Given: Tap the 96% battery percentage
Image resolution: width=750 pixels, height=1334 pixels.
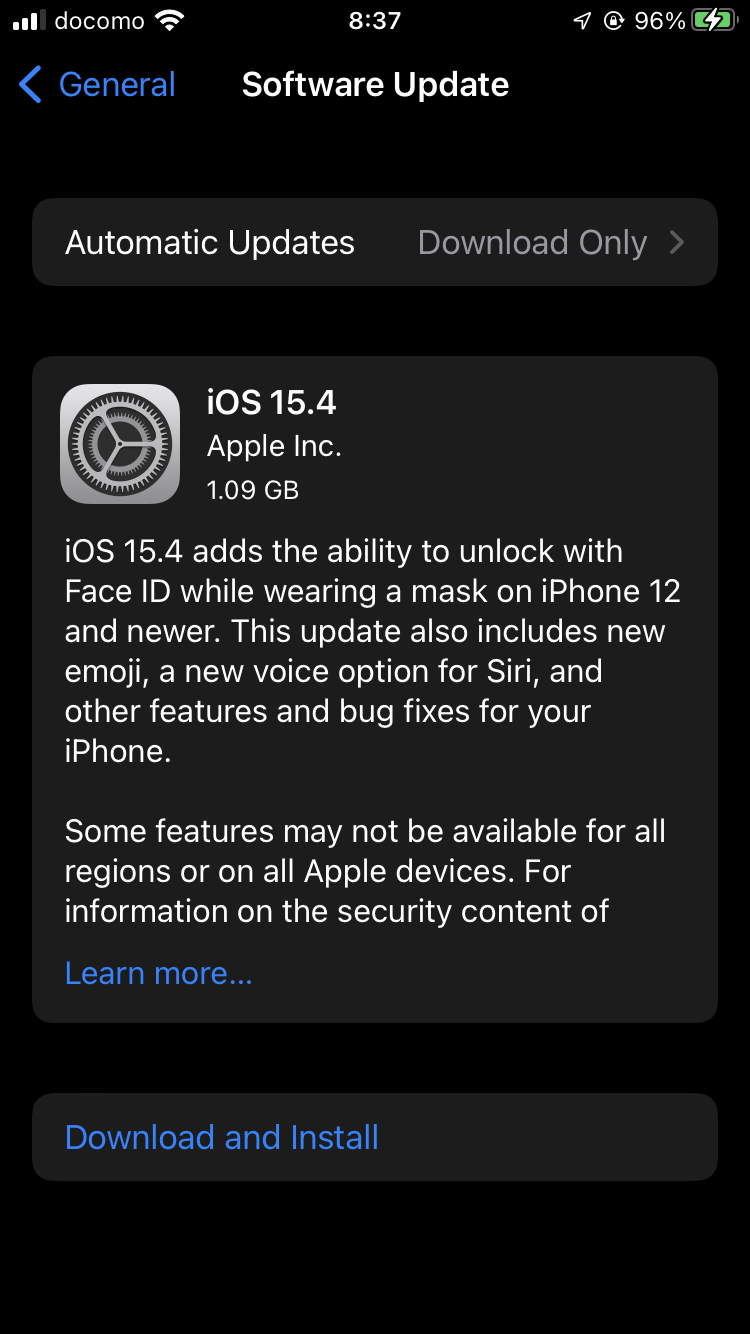Looking at the screenshot, I should coord(660,21).
